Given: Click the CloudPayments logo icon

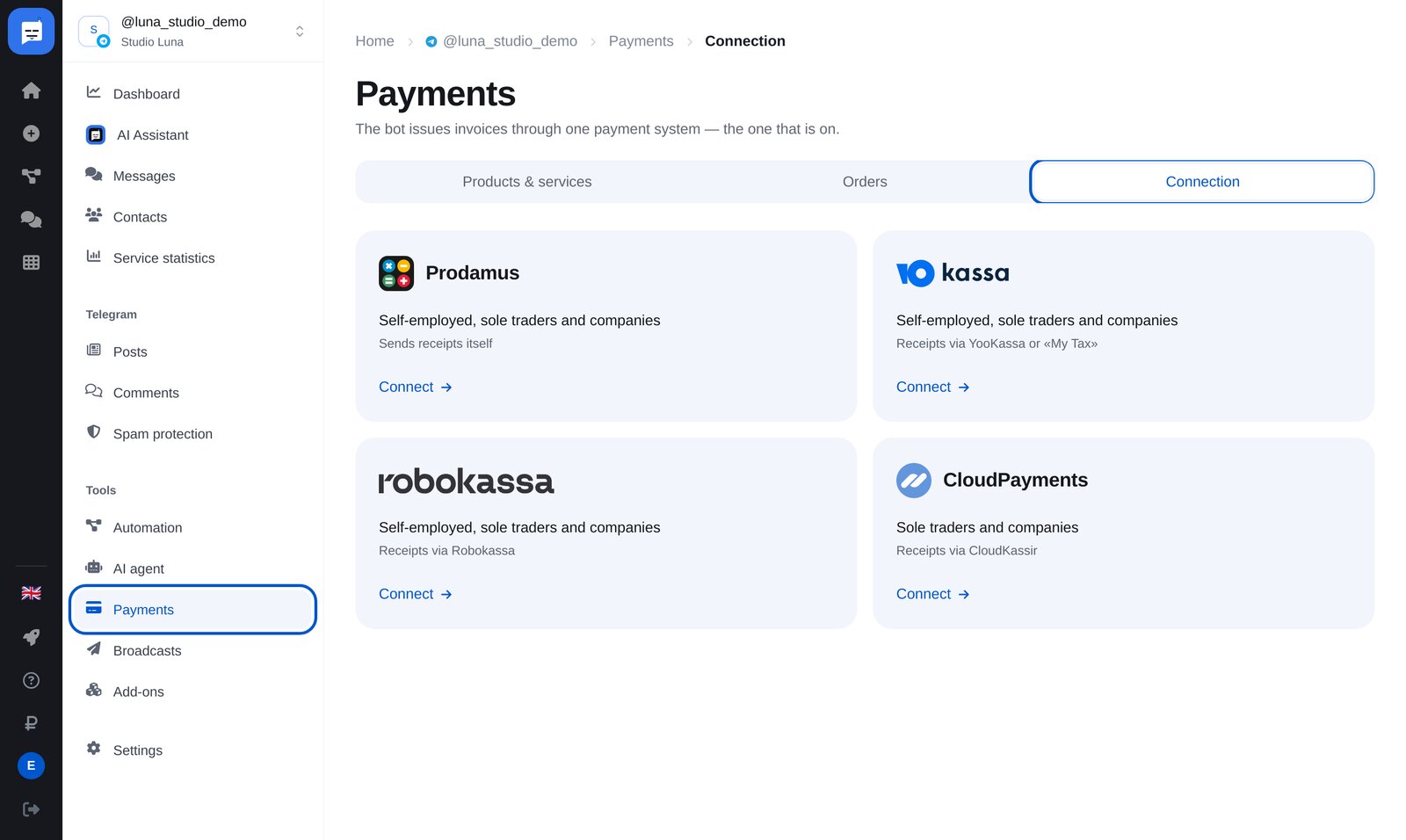Looking at the screenshot, I should click(914, 481).
